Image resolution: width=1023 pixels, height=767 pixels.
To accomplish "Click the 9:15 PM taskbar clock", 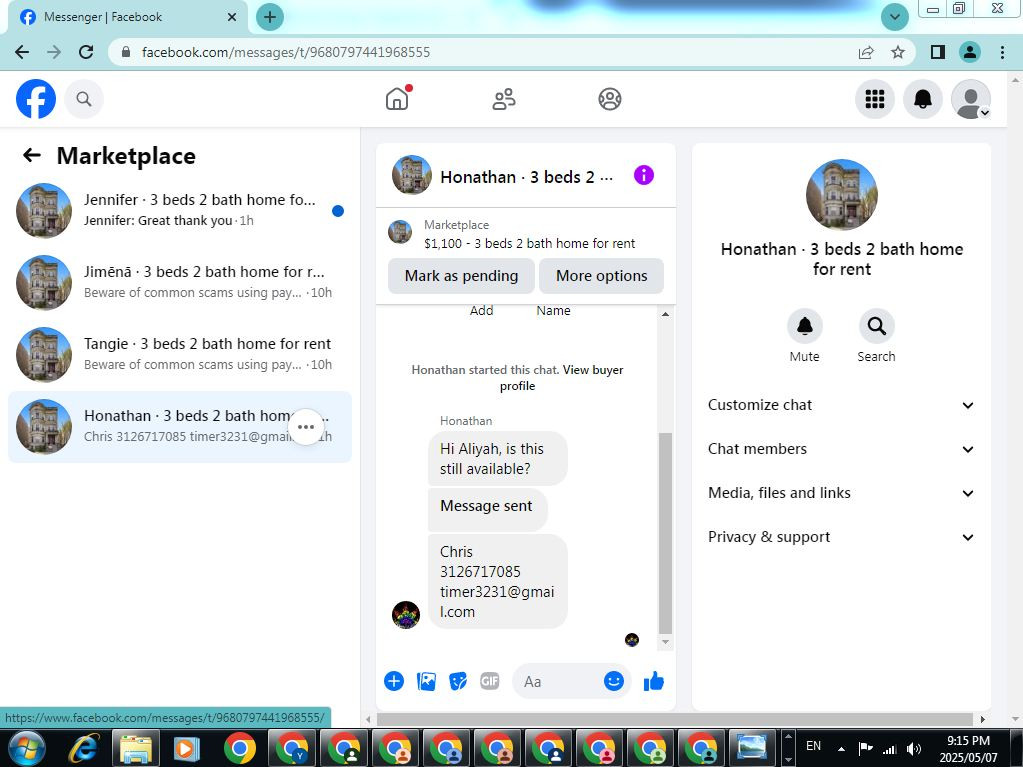I will pos(968,749).
